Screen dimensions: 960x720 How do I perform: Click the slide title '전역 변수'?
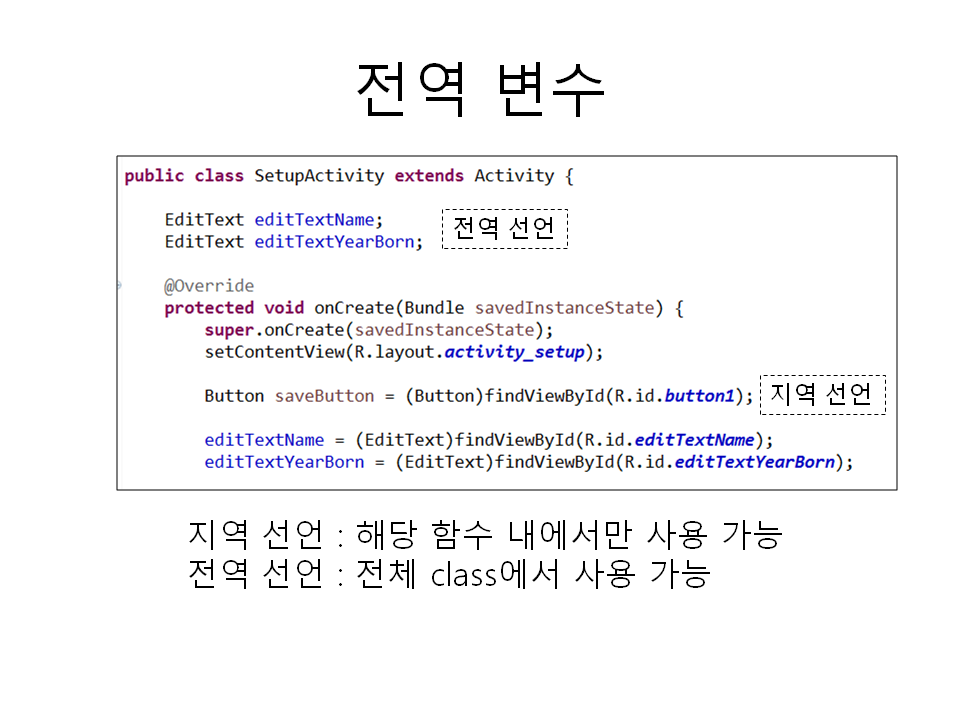point(480,89)
